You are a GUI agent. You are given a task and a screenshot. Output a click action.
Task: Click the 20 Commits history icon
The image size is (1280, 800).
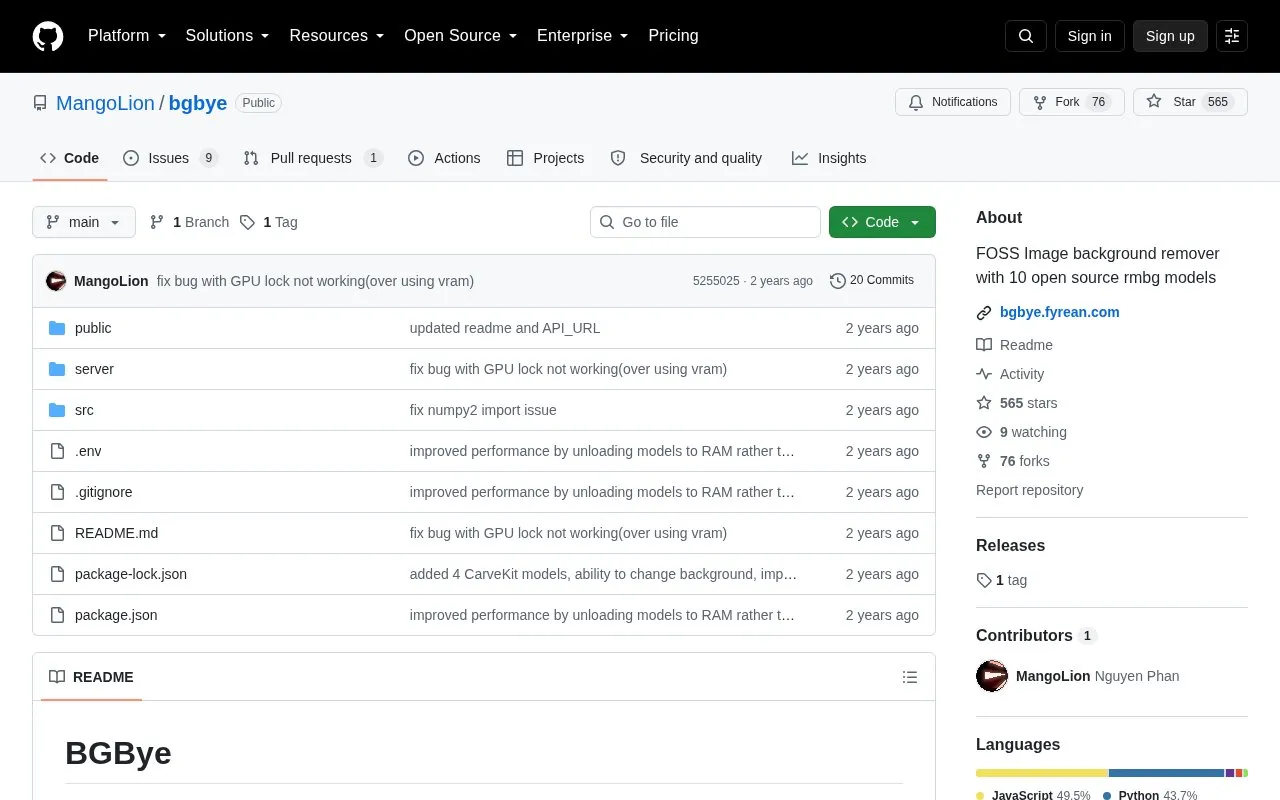(x=838, y=281)
